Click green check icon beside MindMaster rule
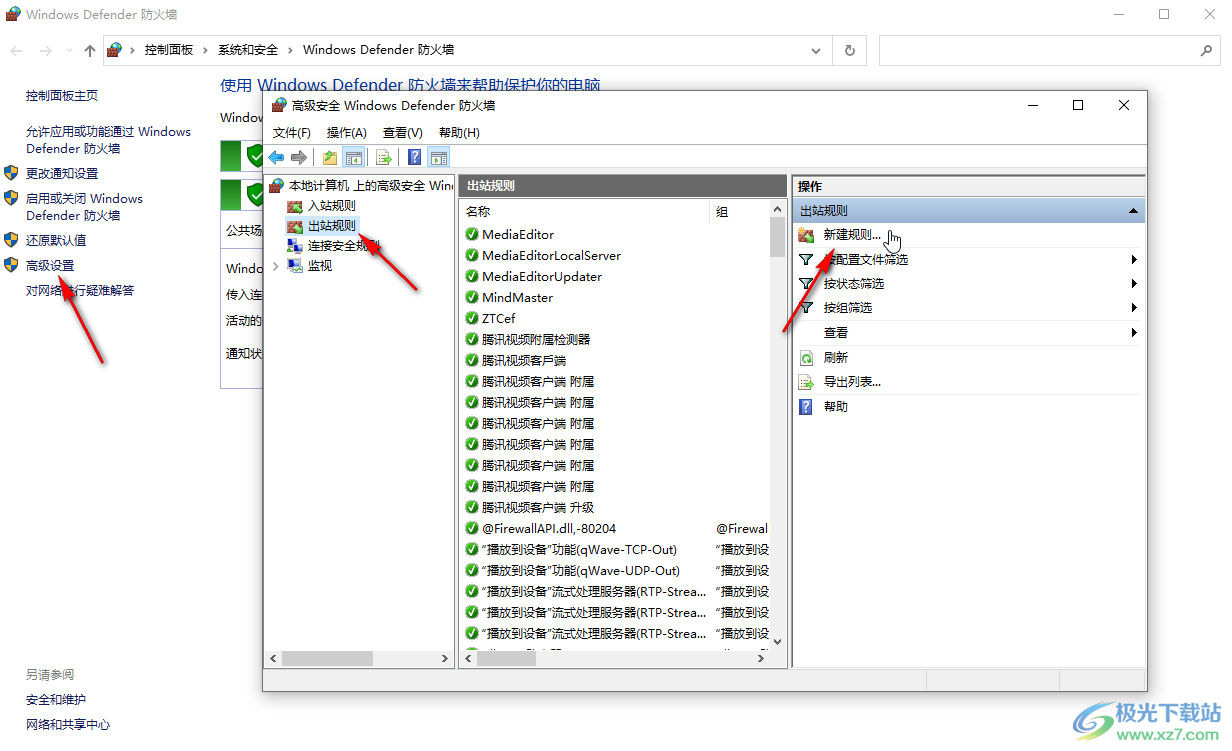Screen dimensions: 1232x751 (x=472, y=297)
